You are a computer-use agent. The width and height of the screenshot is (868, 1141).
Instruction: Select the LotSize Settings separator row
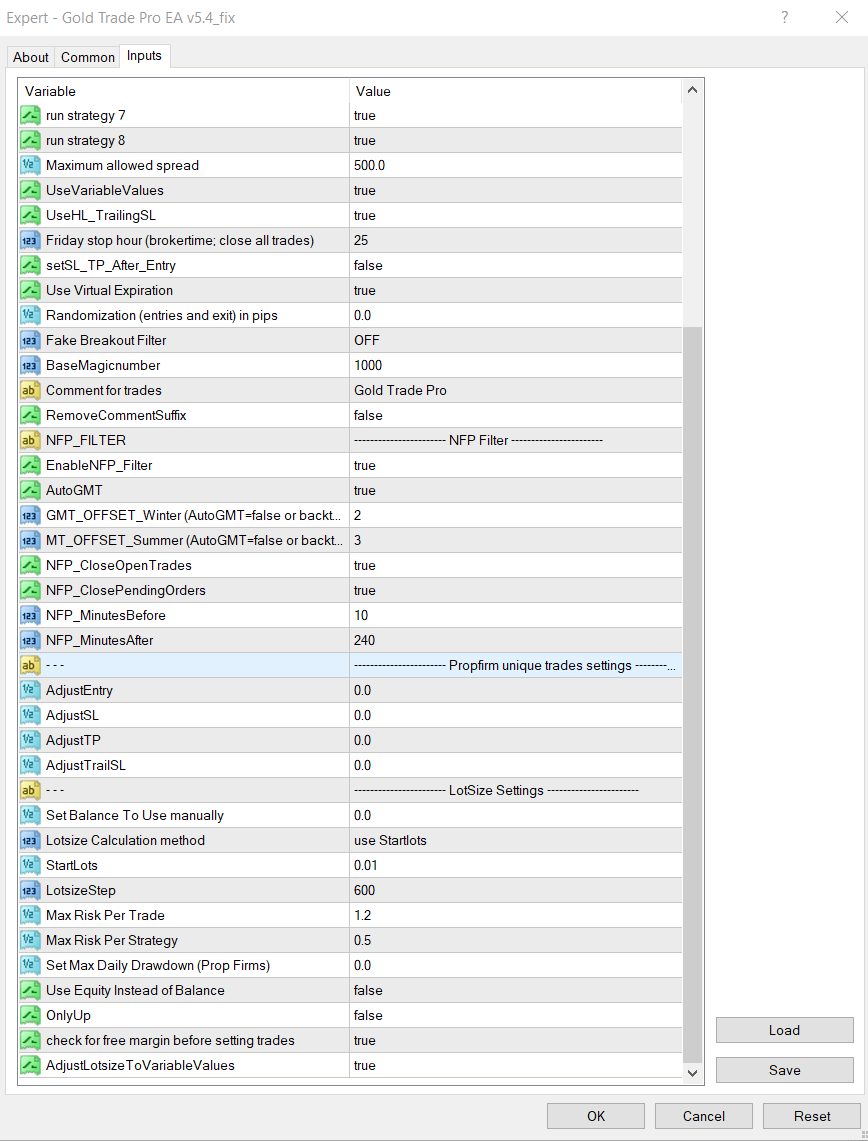(350, 790)
